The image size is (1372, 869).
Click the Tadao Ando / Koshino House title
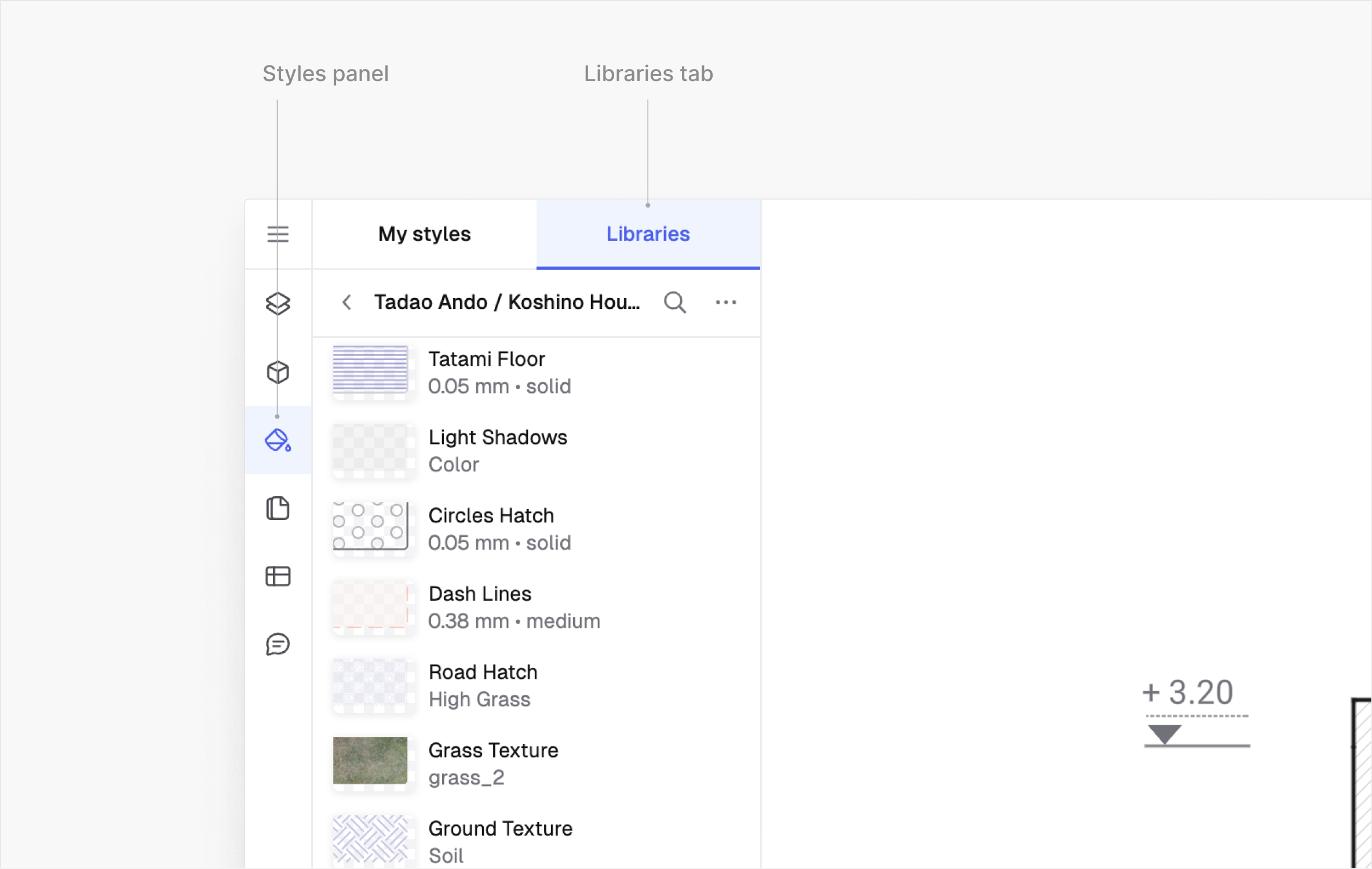[x=506, y=303]
